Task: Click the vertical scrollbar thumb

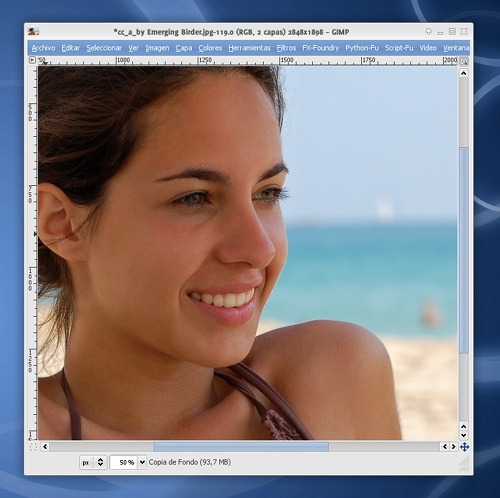Action: coord(464,250)
